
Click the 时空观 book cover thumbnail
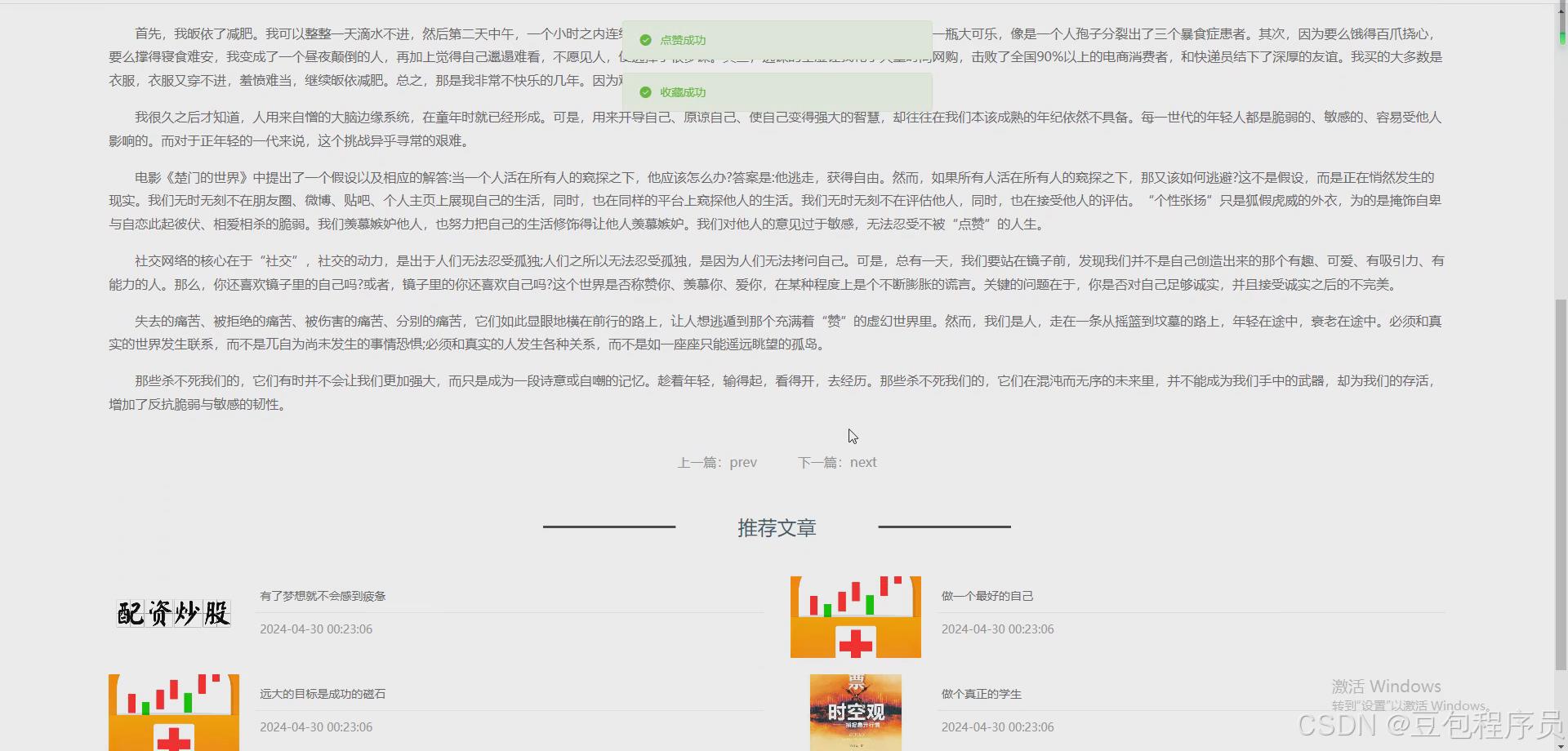click(x=855, y=712)
